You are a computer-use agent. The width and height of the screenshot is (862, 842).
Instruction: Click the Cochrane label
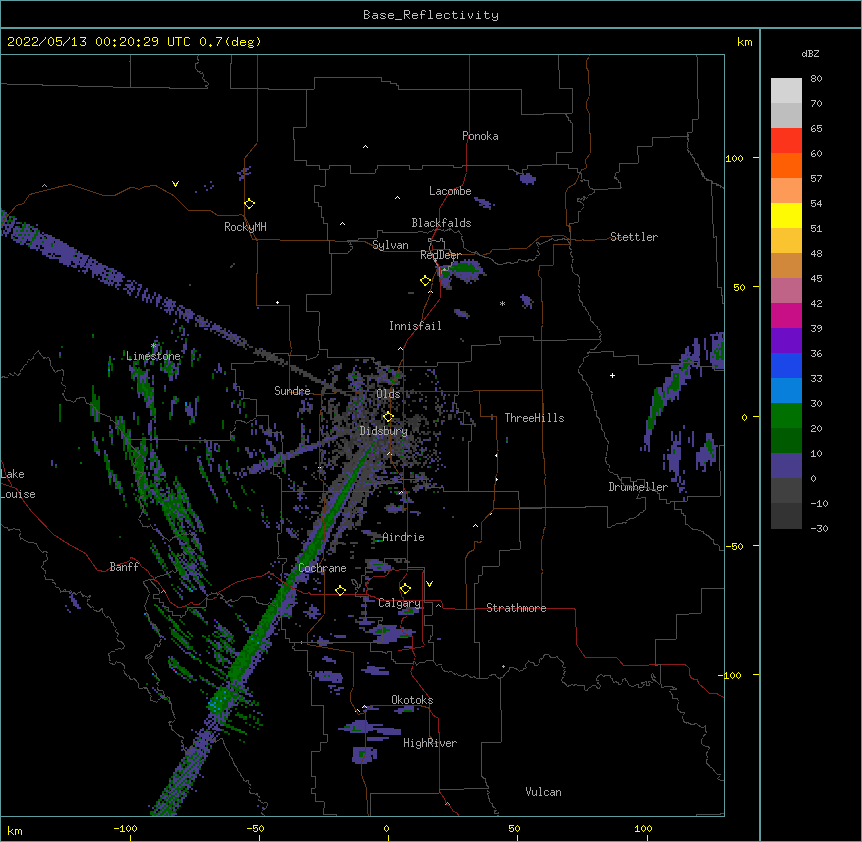click(x=322, y=568)
